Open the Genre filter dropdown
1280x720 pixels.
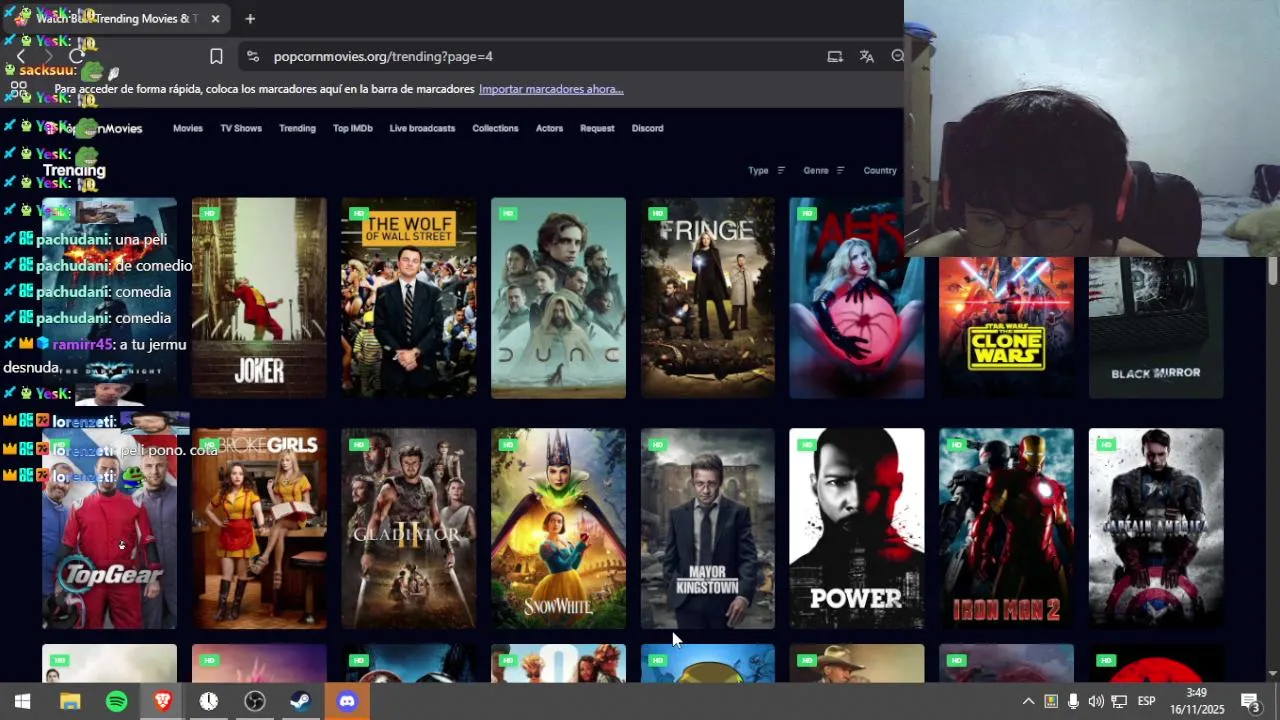[824, 170]
